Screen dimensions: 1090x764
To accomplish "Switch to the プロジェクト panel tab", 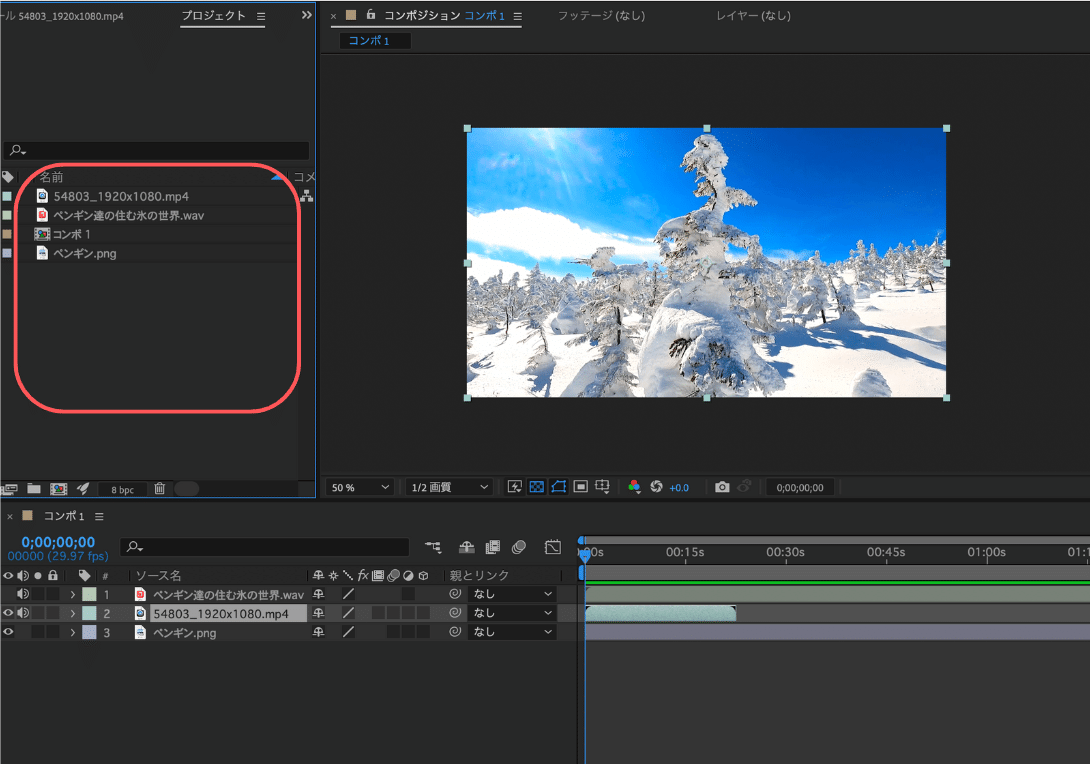I will (213, 15).
